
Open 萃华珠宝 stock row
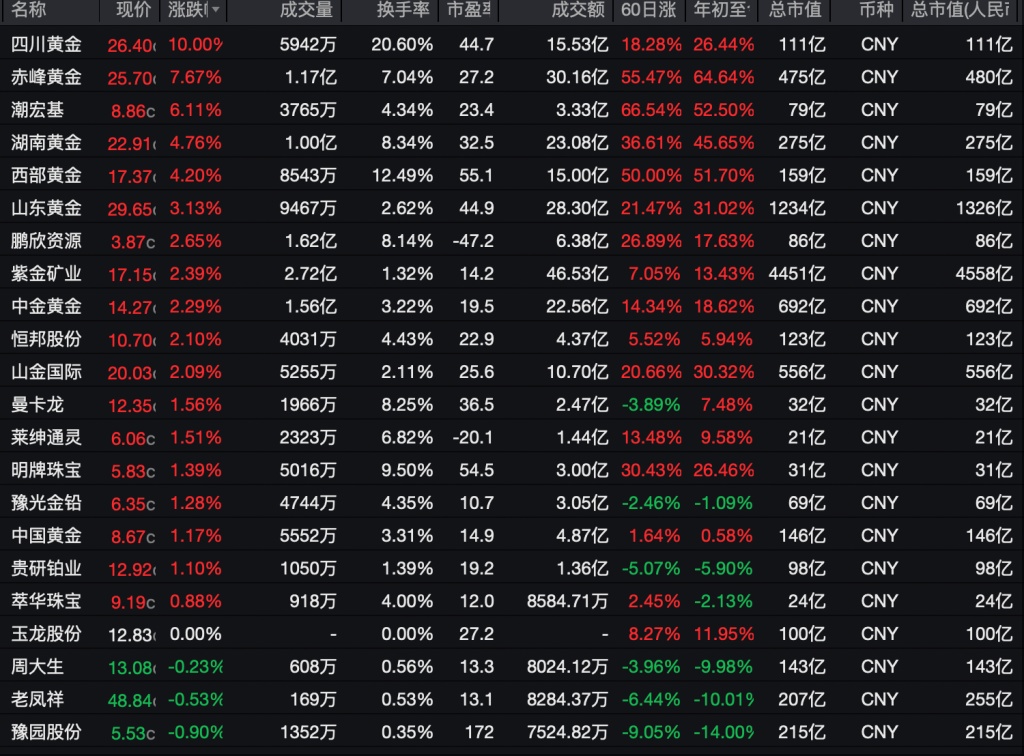[512, 601]
